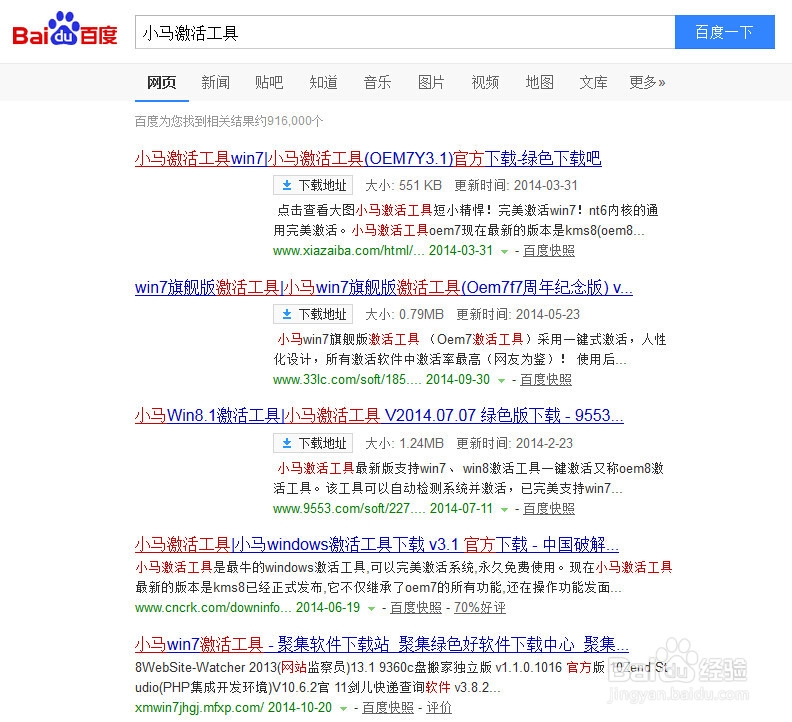Open the 音乐 tab
The image size is (792, 722).
click(x=377, y=82)
